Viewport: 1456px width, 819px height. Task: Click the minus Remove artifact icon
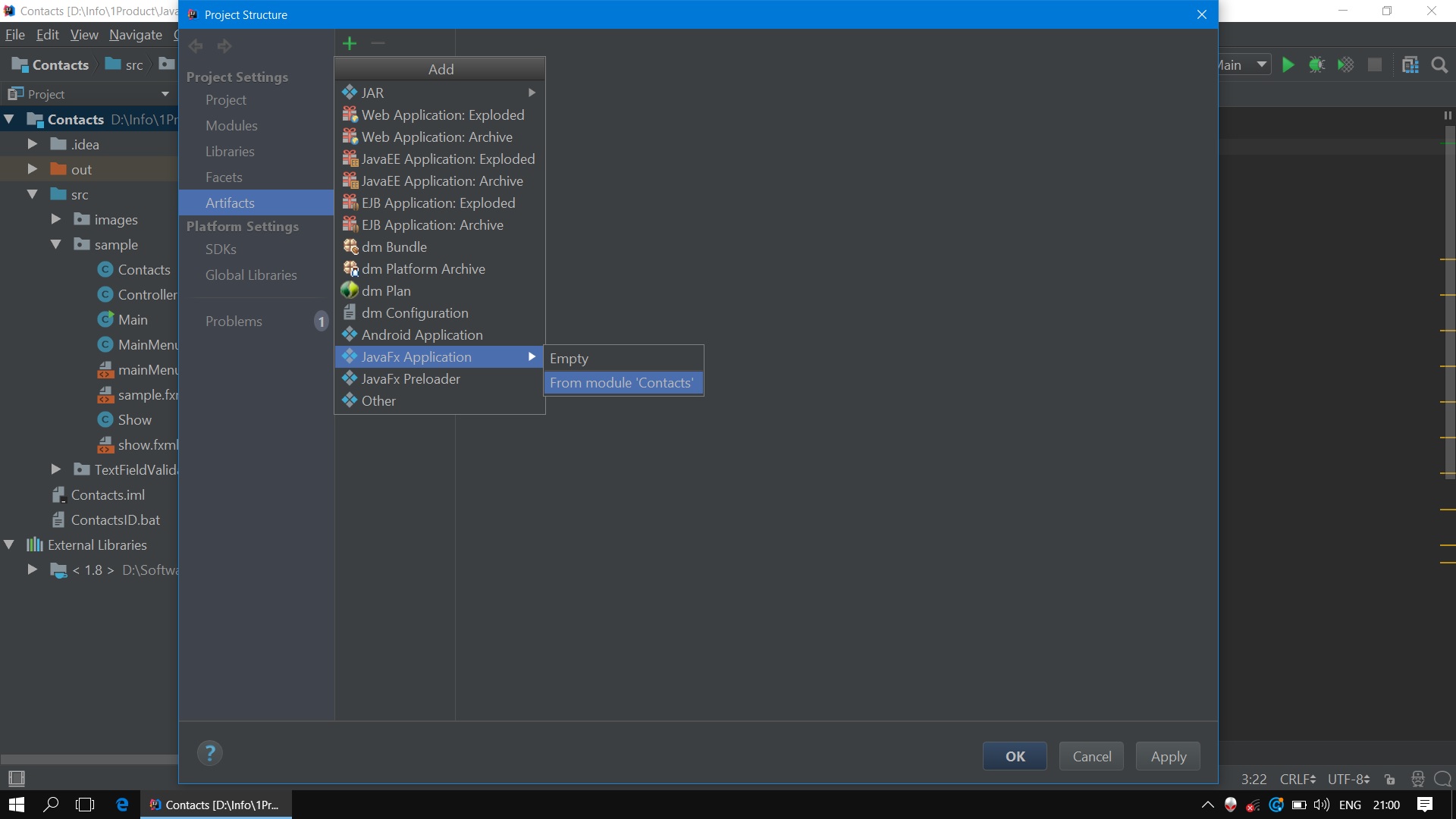[x=378, y=43]
